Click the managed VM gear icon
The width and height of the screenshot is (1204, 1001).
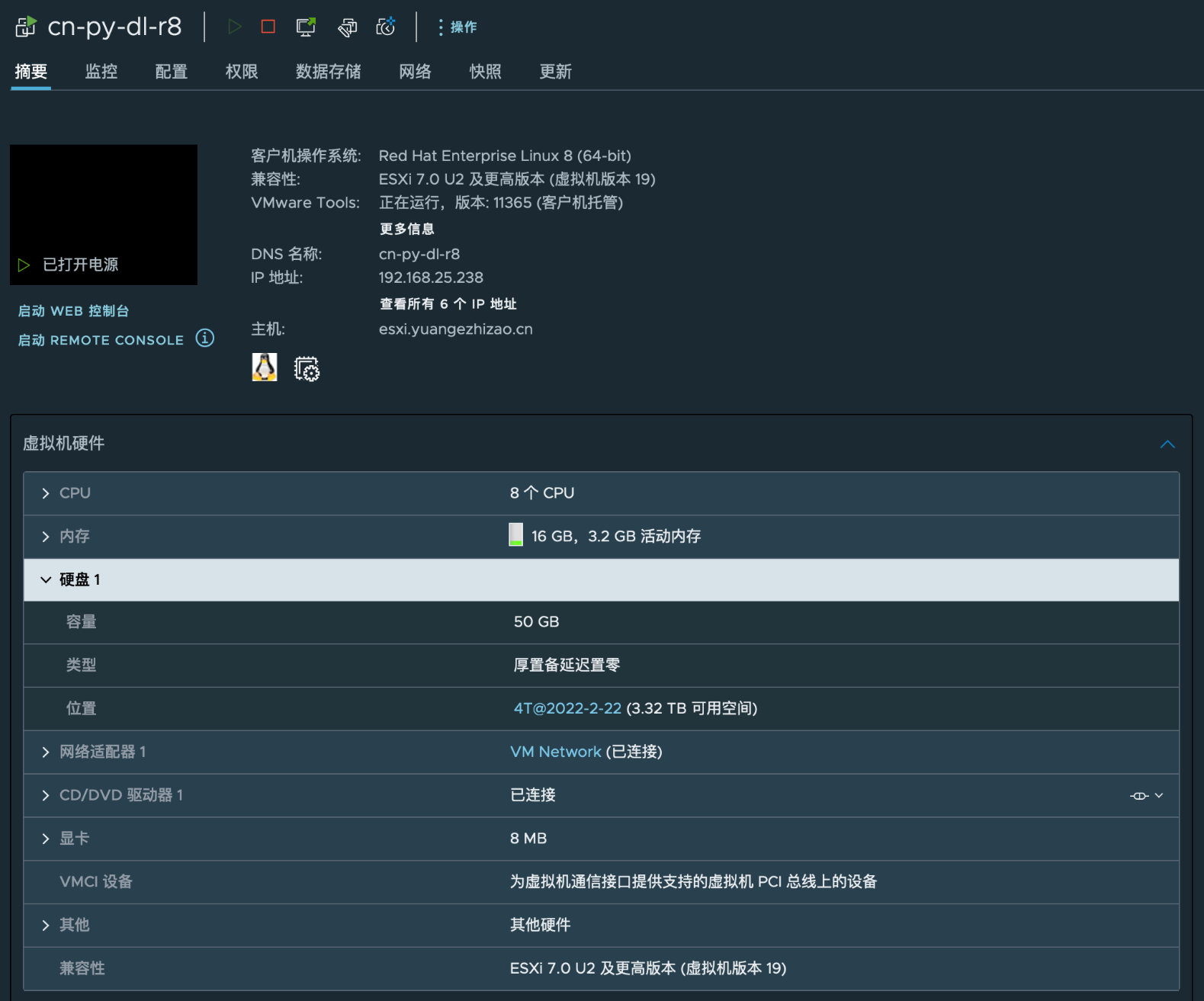coord(307,368)
